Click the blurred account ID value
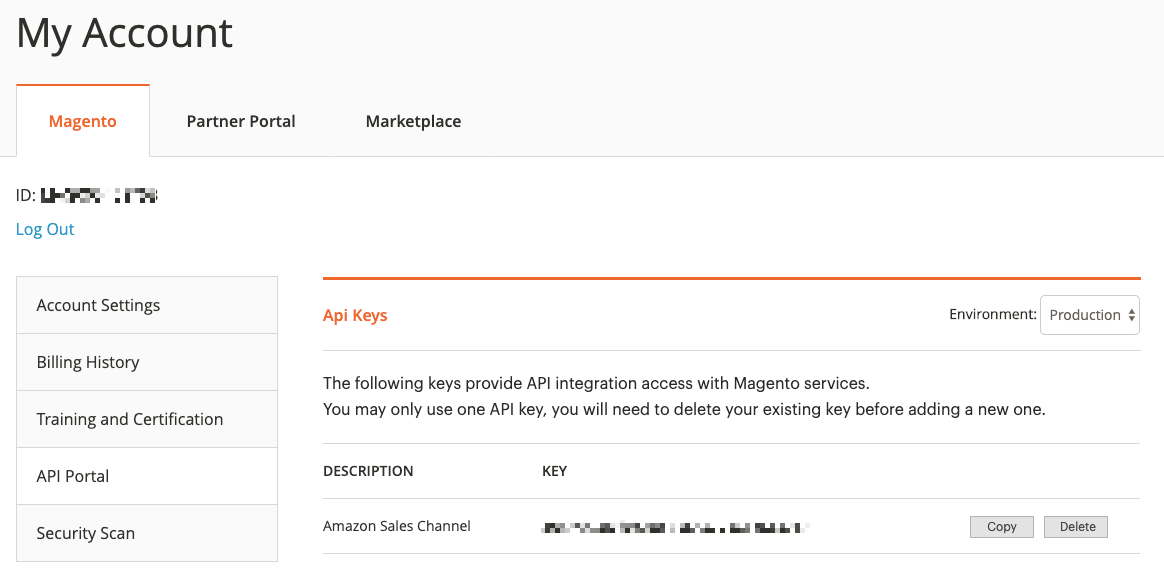1164x568 pixels. pyautogui.click(x=99, y=196)
